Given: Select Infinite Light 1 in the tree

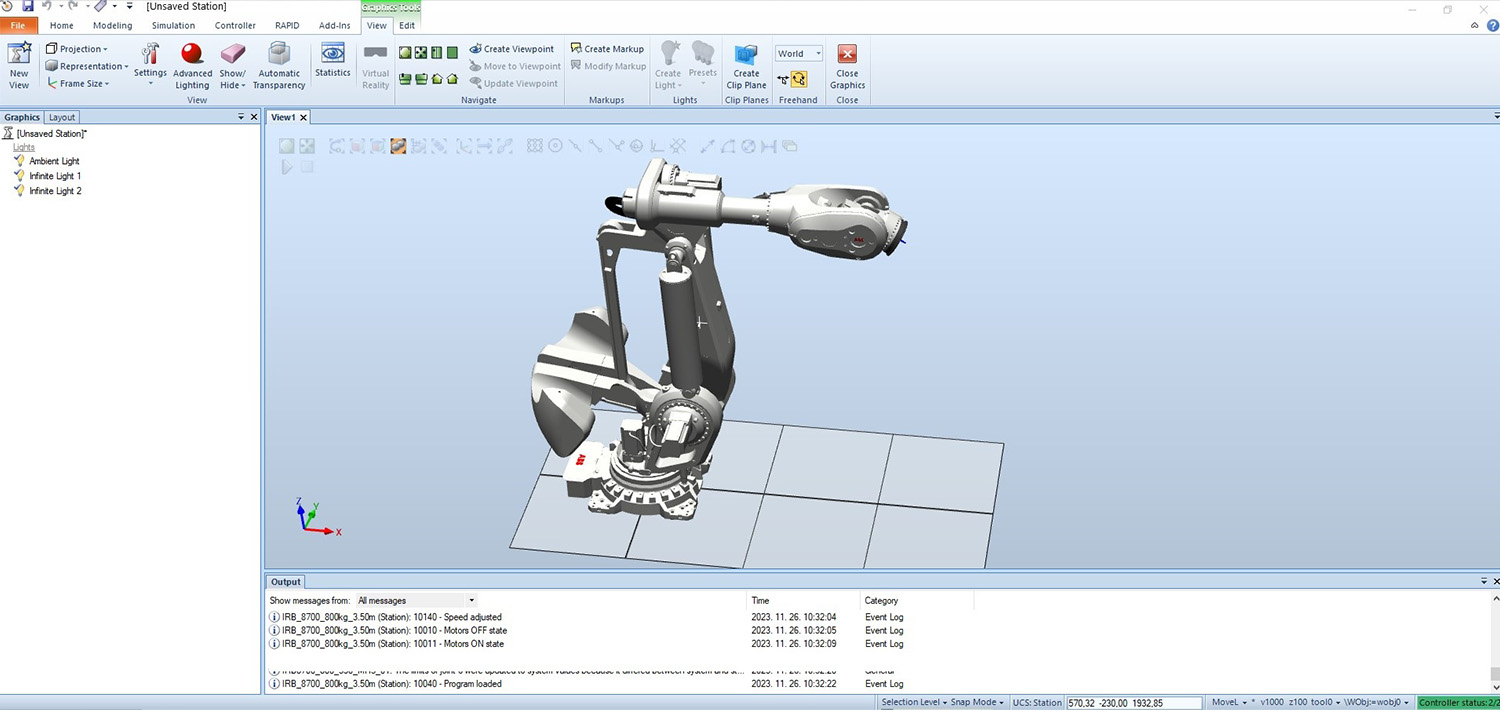Looking at the screenshot, I should [x=55, y=176].
